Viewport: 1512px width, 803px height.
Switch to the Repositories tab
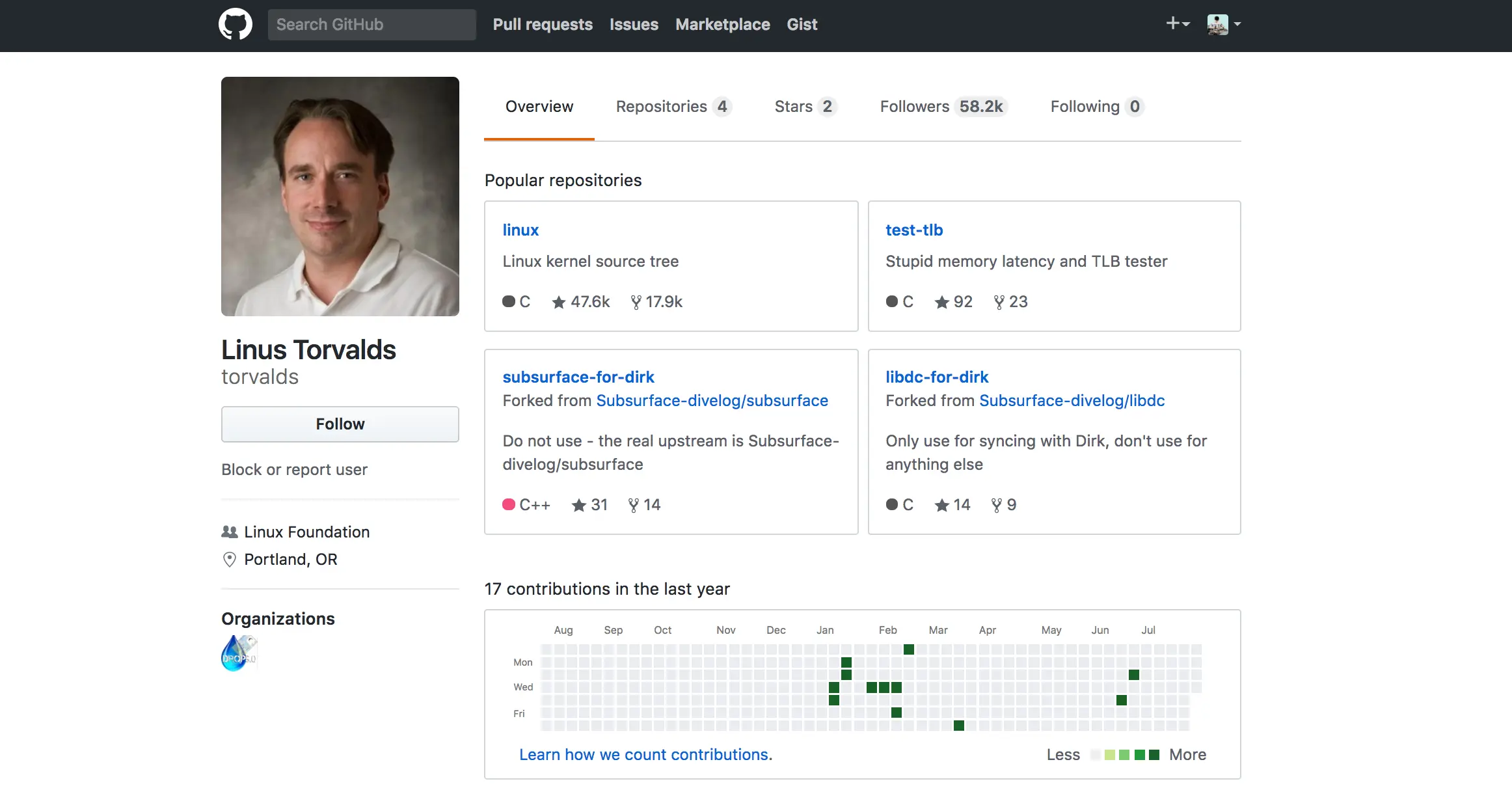(x=673, y=107)
